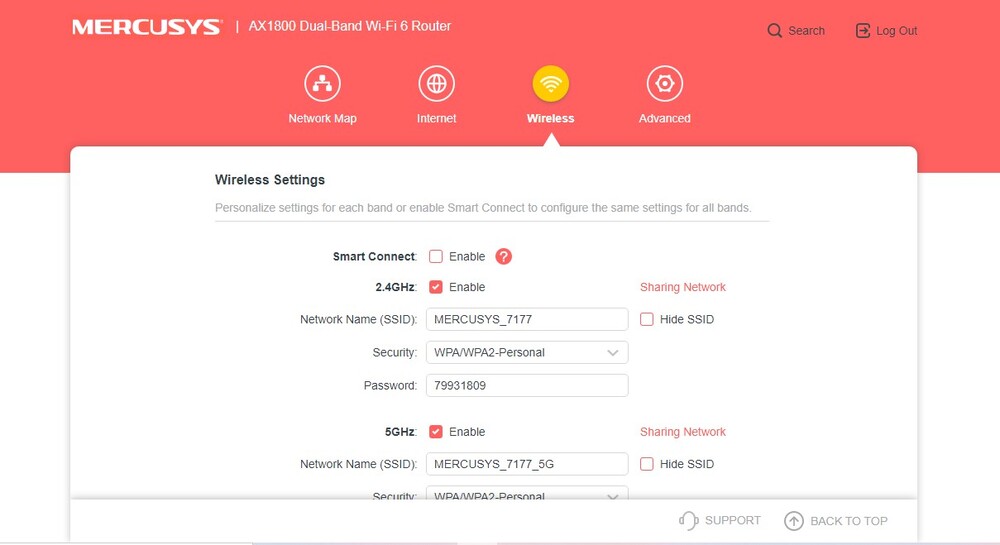Click the AX1800 Dual-Band Wi-Fi 6 Router title
Viewport: 1000px width, 545px height.
pos(349,26)
